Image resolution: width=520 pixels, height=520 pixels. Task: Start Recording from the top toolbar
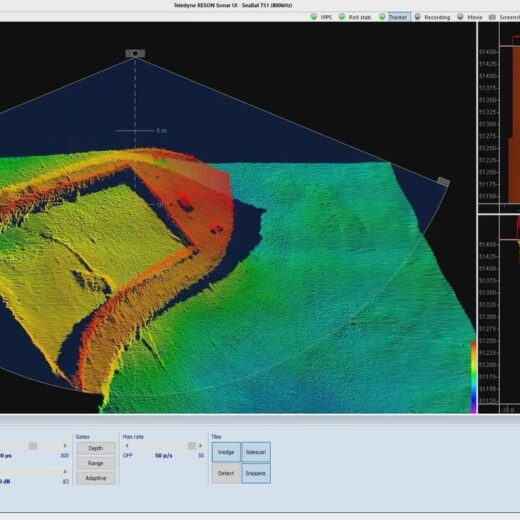tap(432, 17)
